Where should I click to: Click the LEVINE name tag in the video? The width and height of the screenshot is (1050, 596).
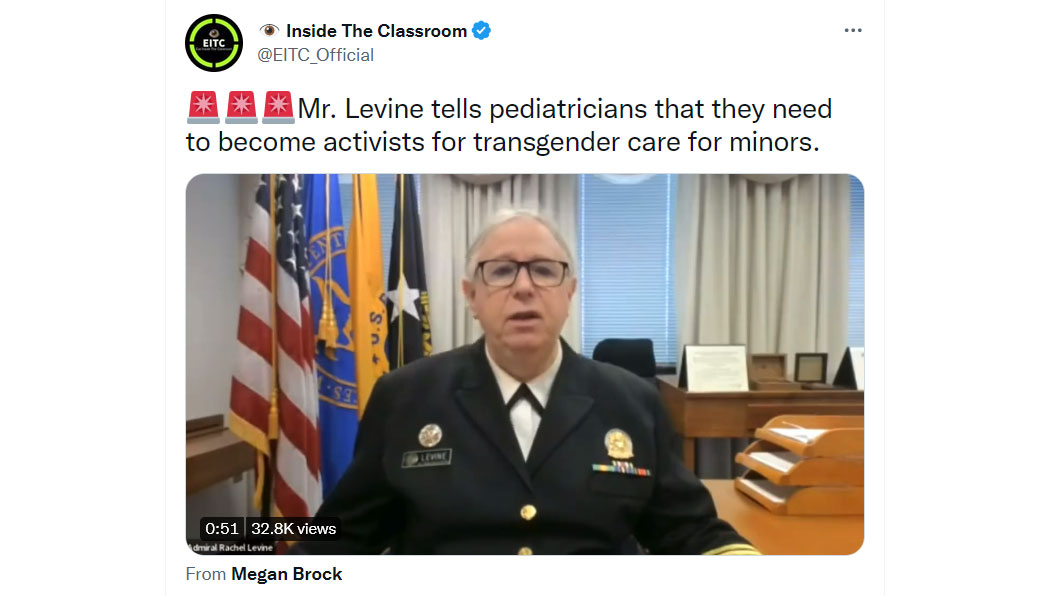[427, 458]
